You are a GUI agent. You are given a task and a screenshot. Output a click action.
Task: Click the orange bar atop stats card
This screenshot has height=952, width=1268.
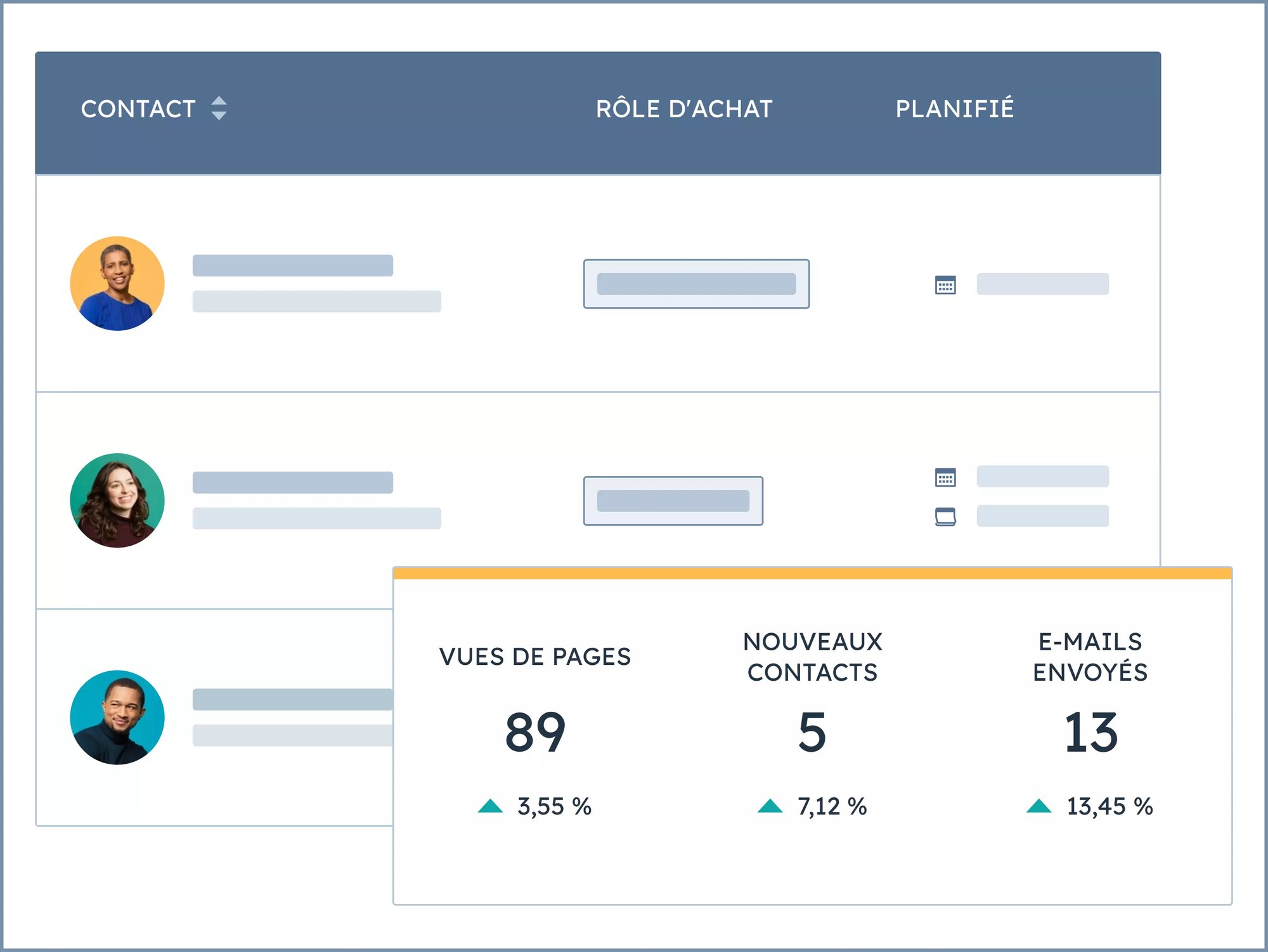[812, 574]
